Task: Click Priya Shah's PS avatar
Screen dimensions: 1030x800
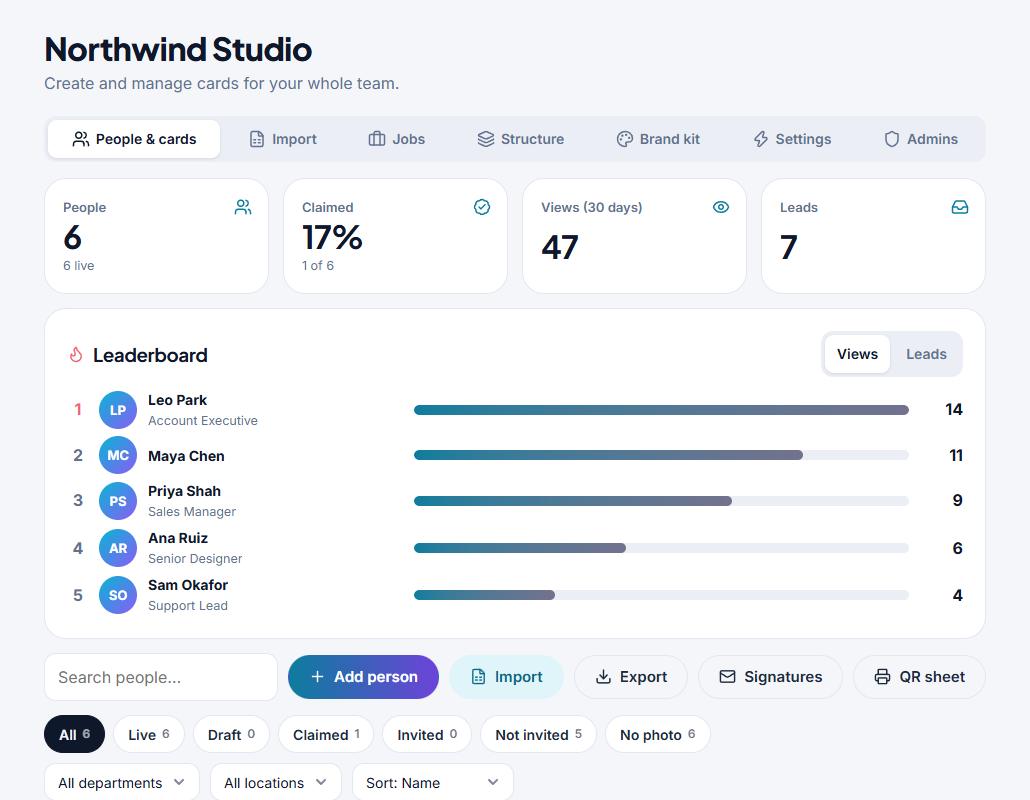Action: (x=118, y=501)
